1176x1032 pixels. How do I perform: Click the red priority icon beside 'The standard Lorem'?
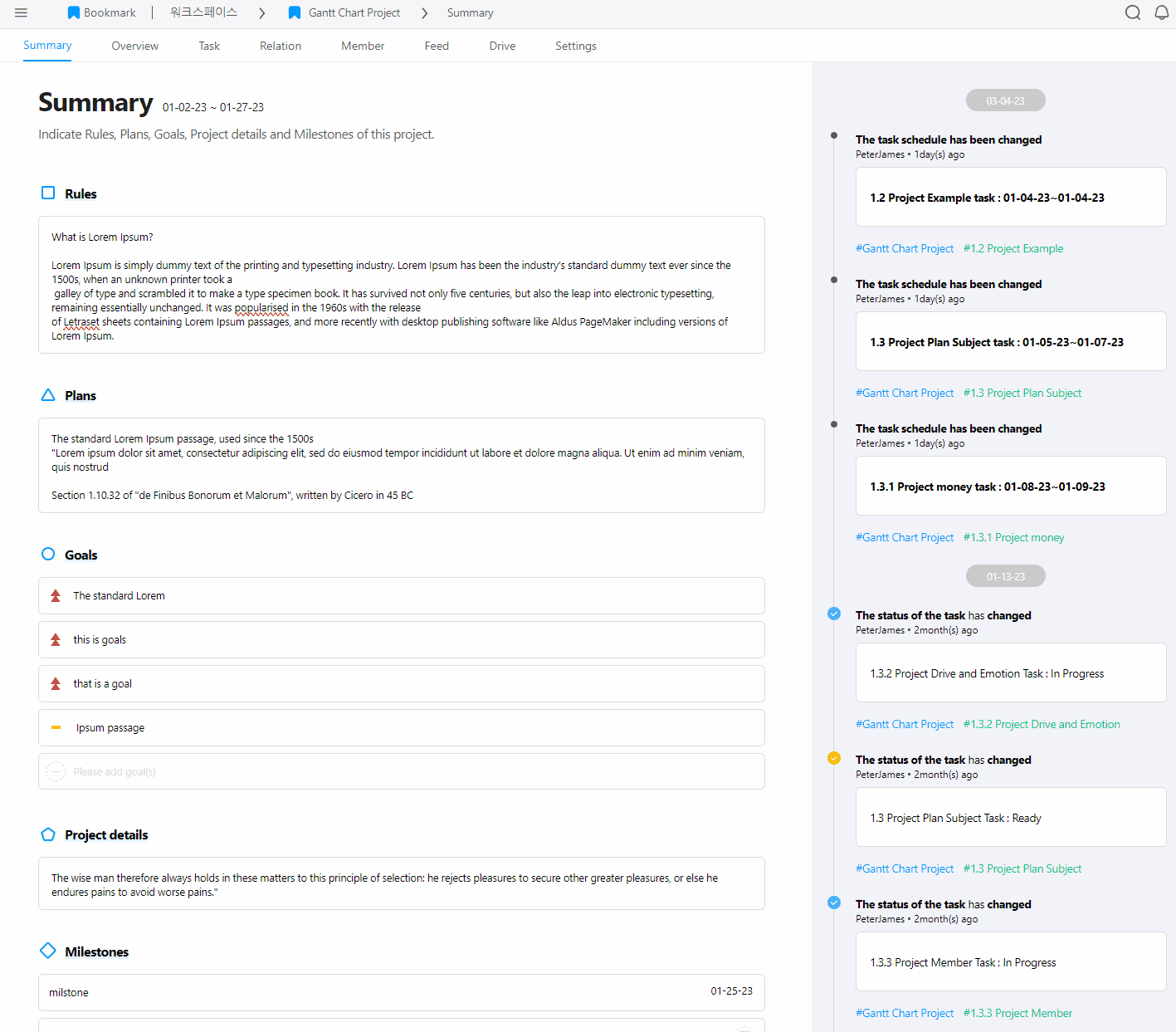tap(56, 596)
